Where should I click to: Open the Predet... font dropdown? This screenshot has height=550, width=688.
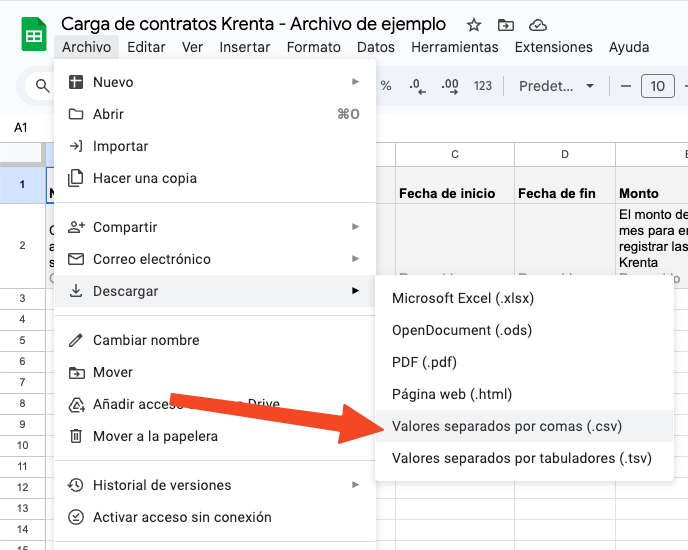[x=556, y=86]
